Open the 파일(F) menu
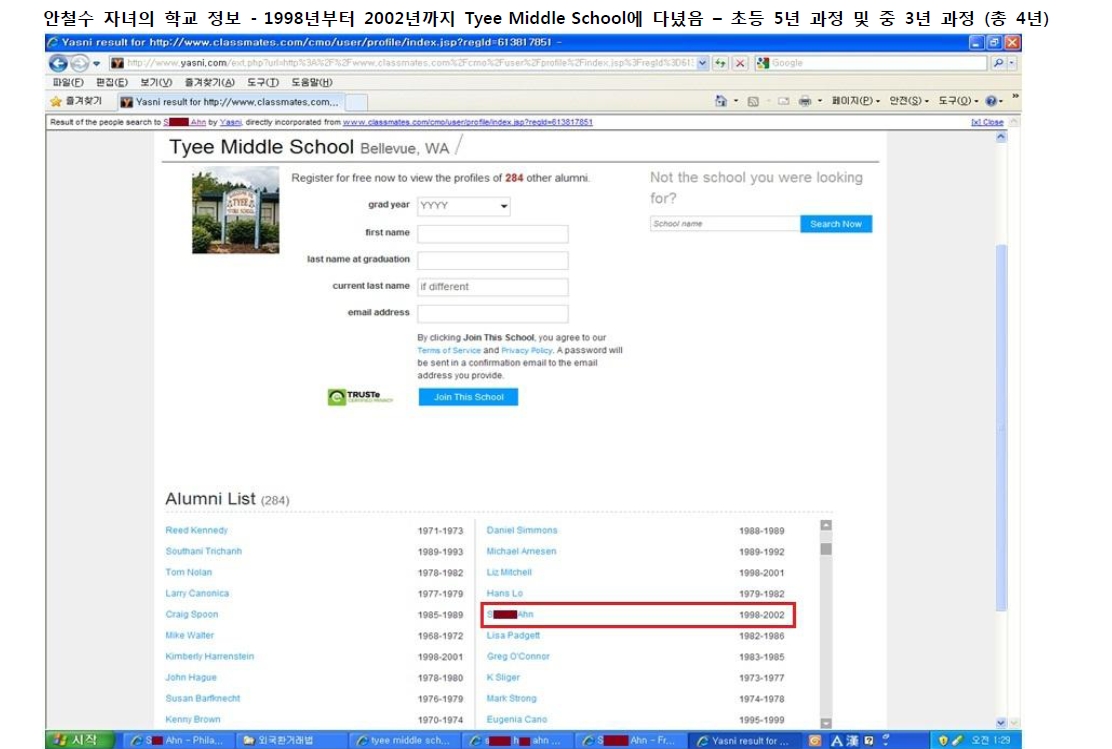The image size is (1112, 749). 68,82
